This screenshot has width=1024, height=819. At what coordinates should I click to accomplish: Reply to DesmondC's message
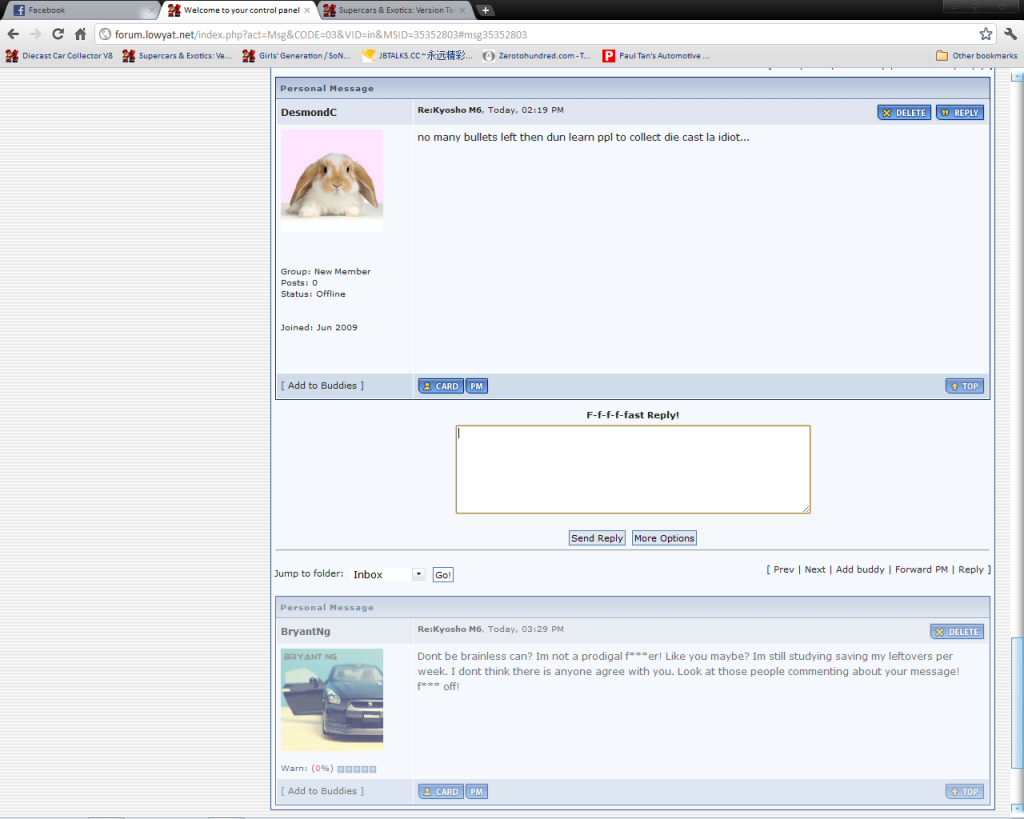(959, 113)
